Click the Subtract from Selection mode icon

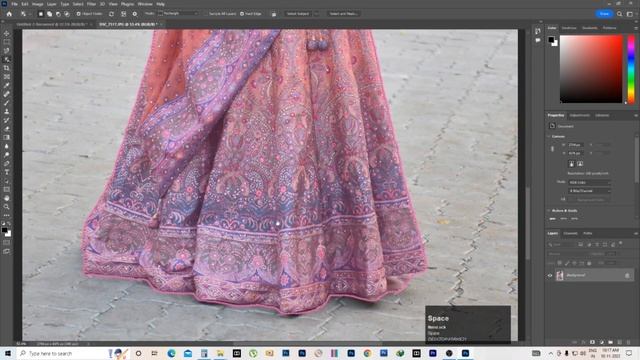coord(58,14)
